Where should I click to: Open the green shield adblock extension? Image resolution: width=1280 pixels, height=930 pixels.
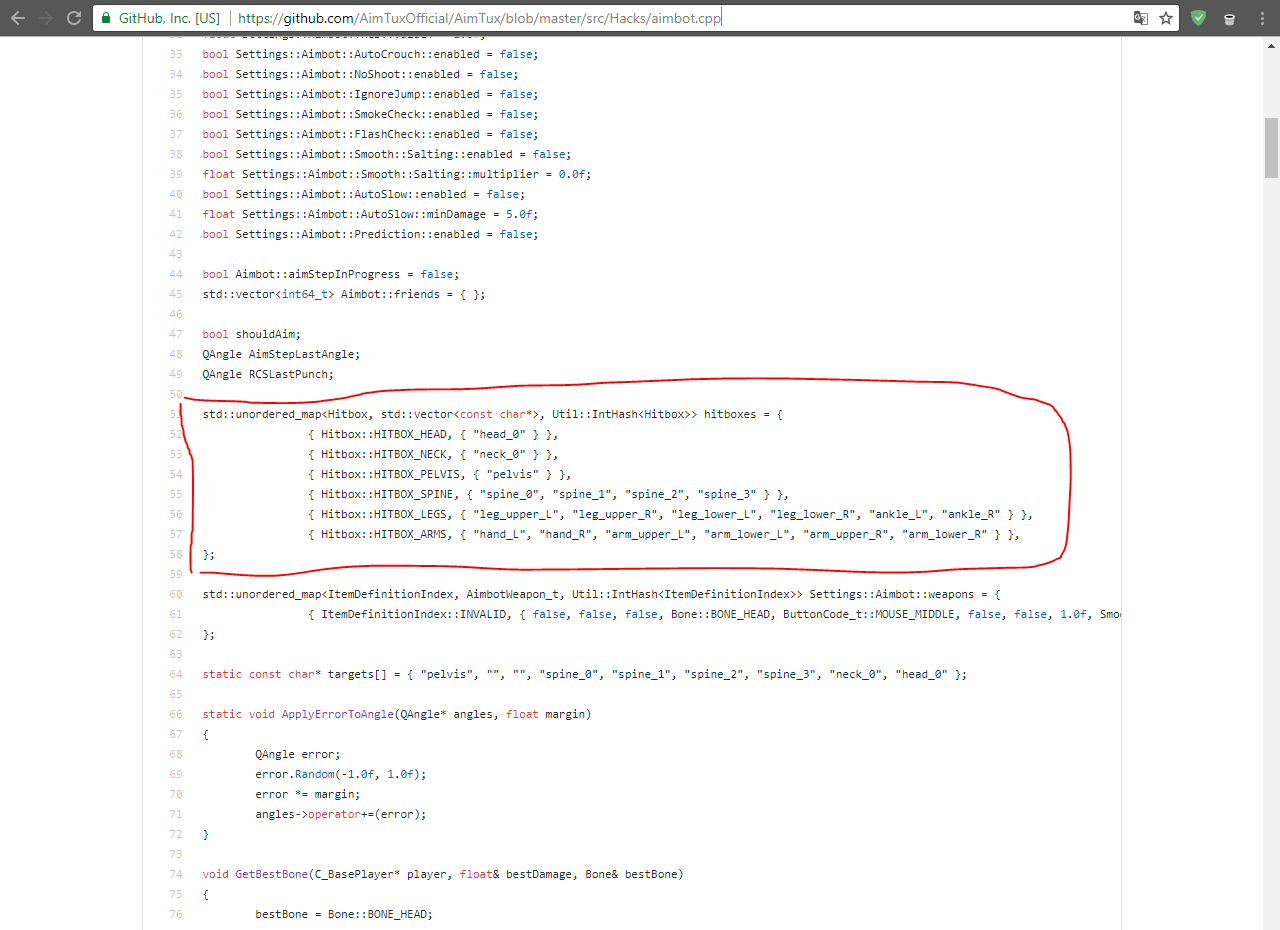click(1198, 18)
